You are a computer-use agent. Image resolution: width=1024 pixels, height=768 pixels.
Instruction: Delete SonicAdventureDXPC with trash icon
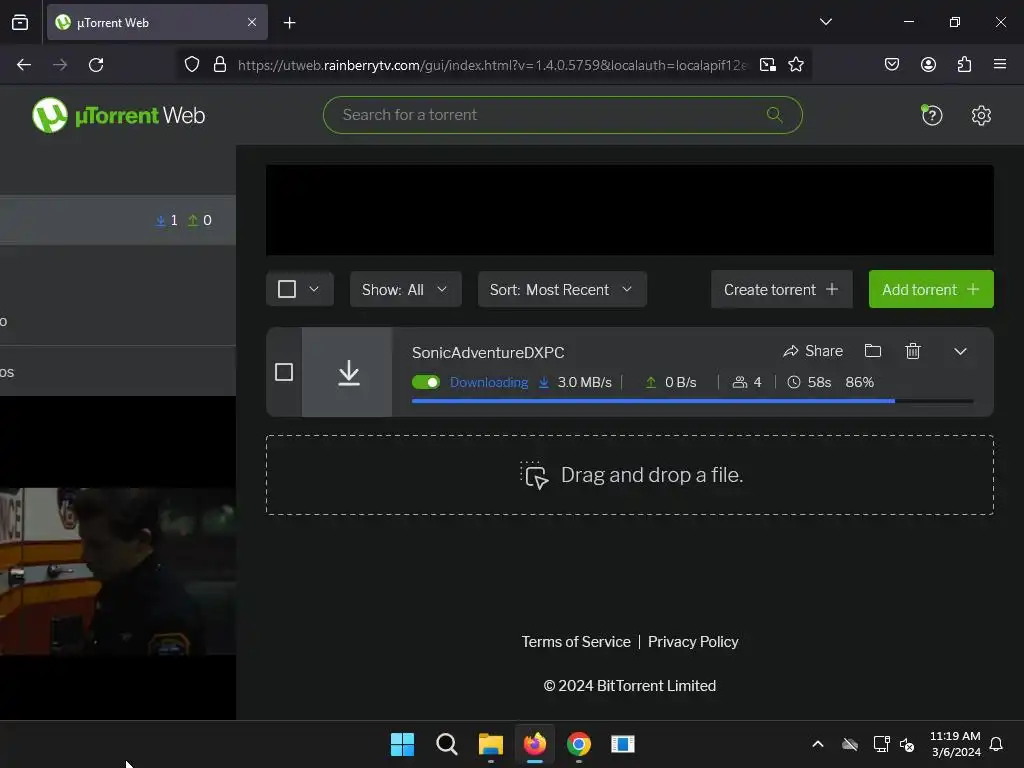click(913, 351)
